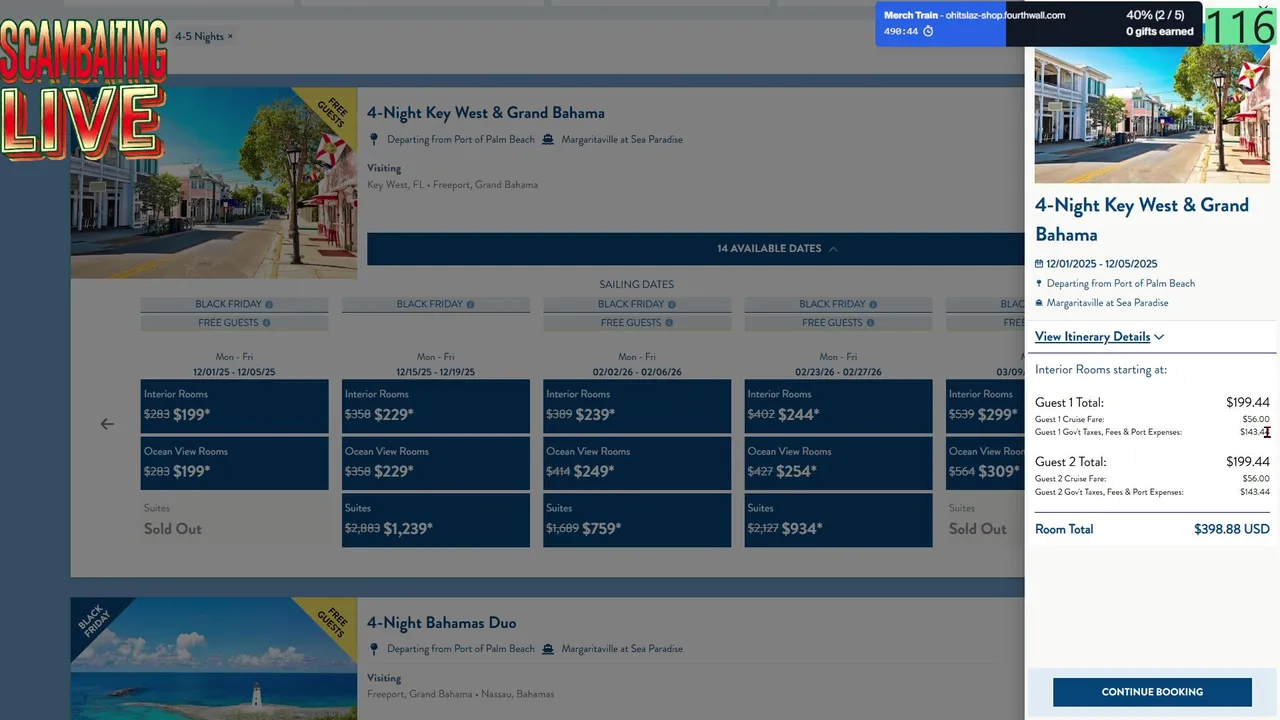The image size is (1280, 720).
Task: Click timer icon in Merch Train banner
Action: coord(928,31)
